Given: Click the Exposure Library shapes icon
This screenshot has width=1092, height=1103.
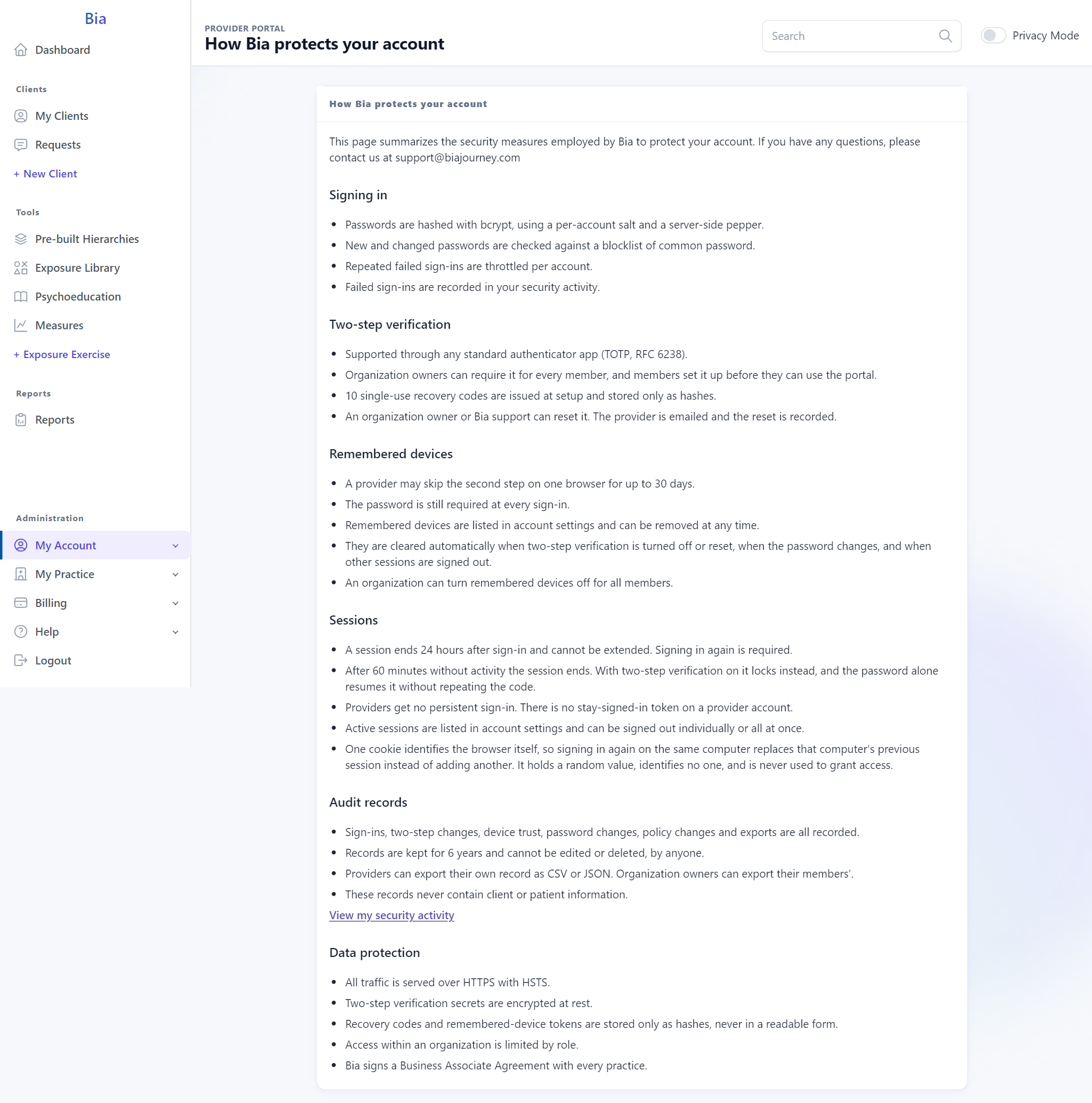Looking at the screenshot, I should [21, 267].
